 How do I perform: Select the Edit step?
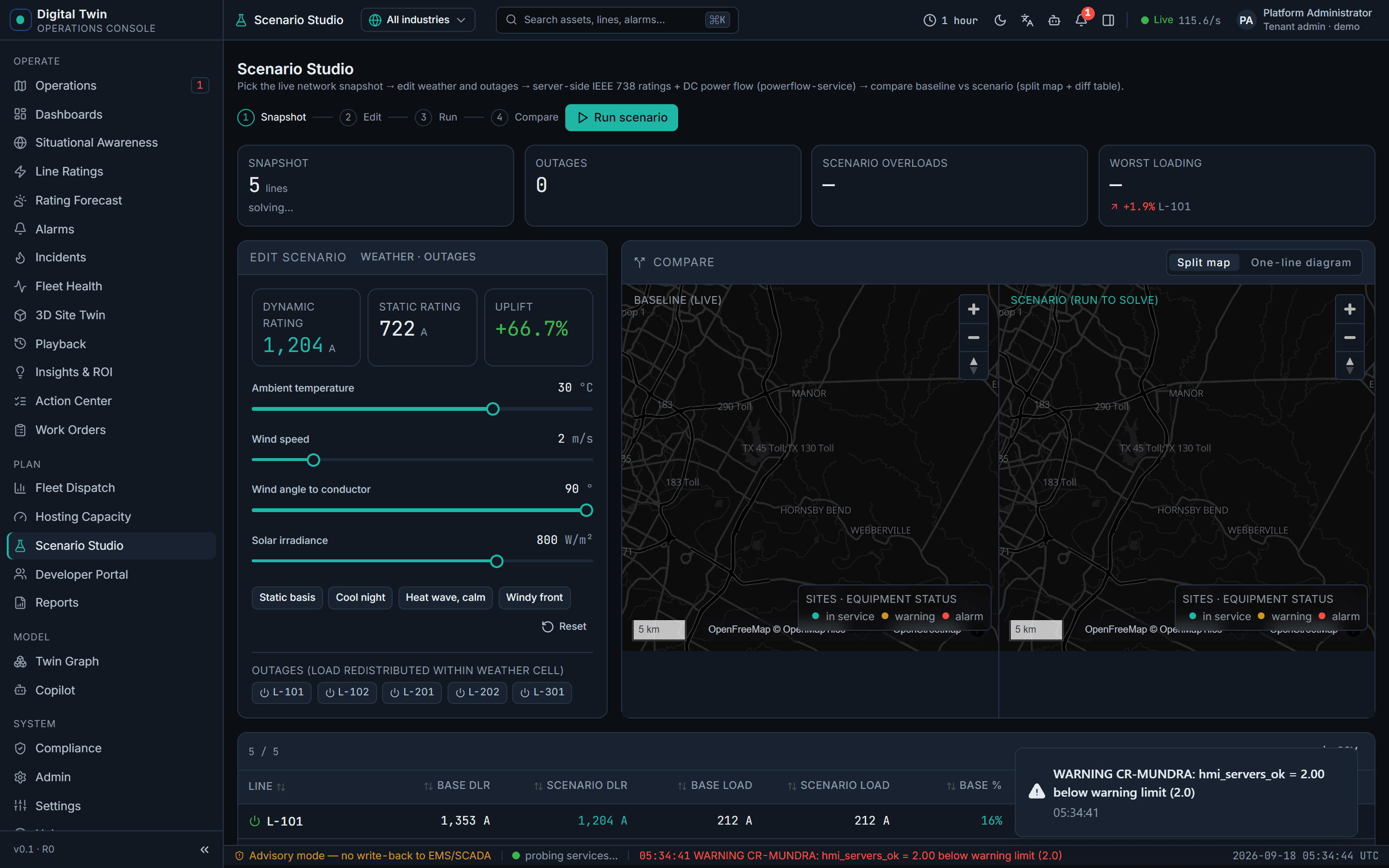point(360,117)
